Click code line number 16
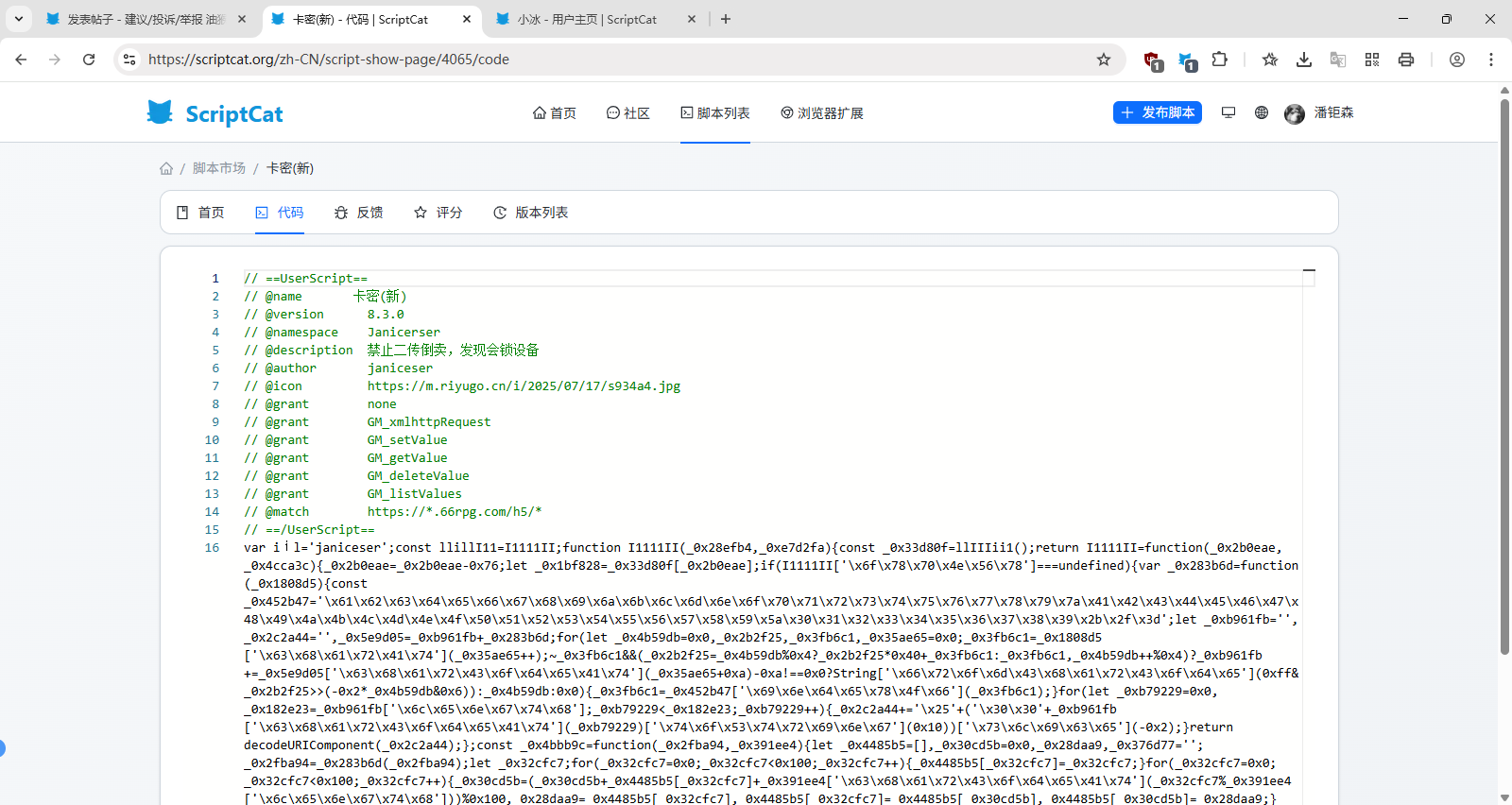The width and height of the screenshot is (1512, 805). (212, 548)
